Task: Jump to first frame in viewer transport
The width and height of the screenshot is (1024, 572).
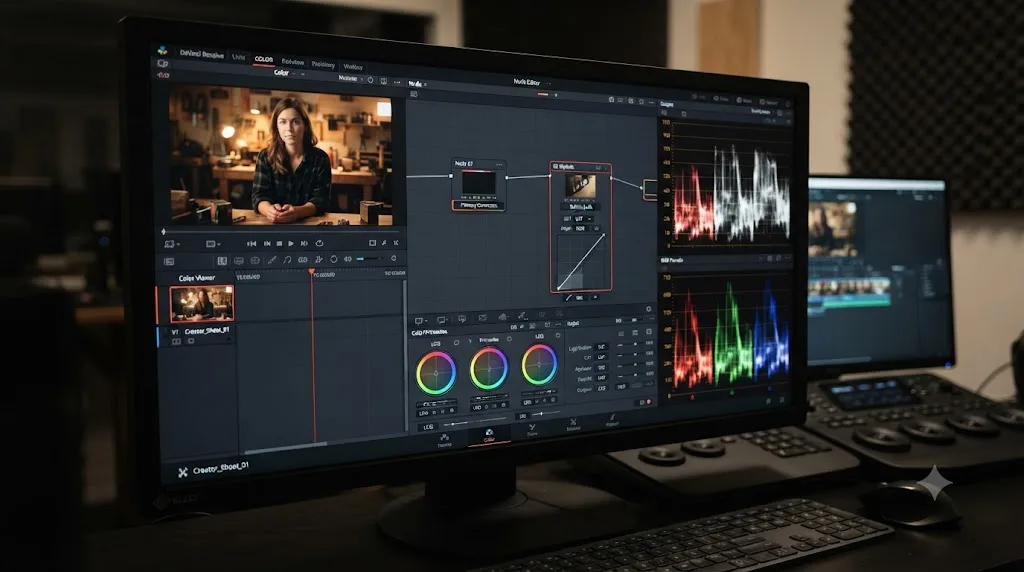Action: 251,244
